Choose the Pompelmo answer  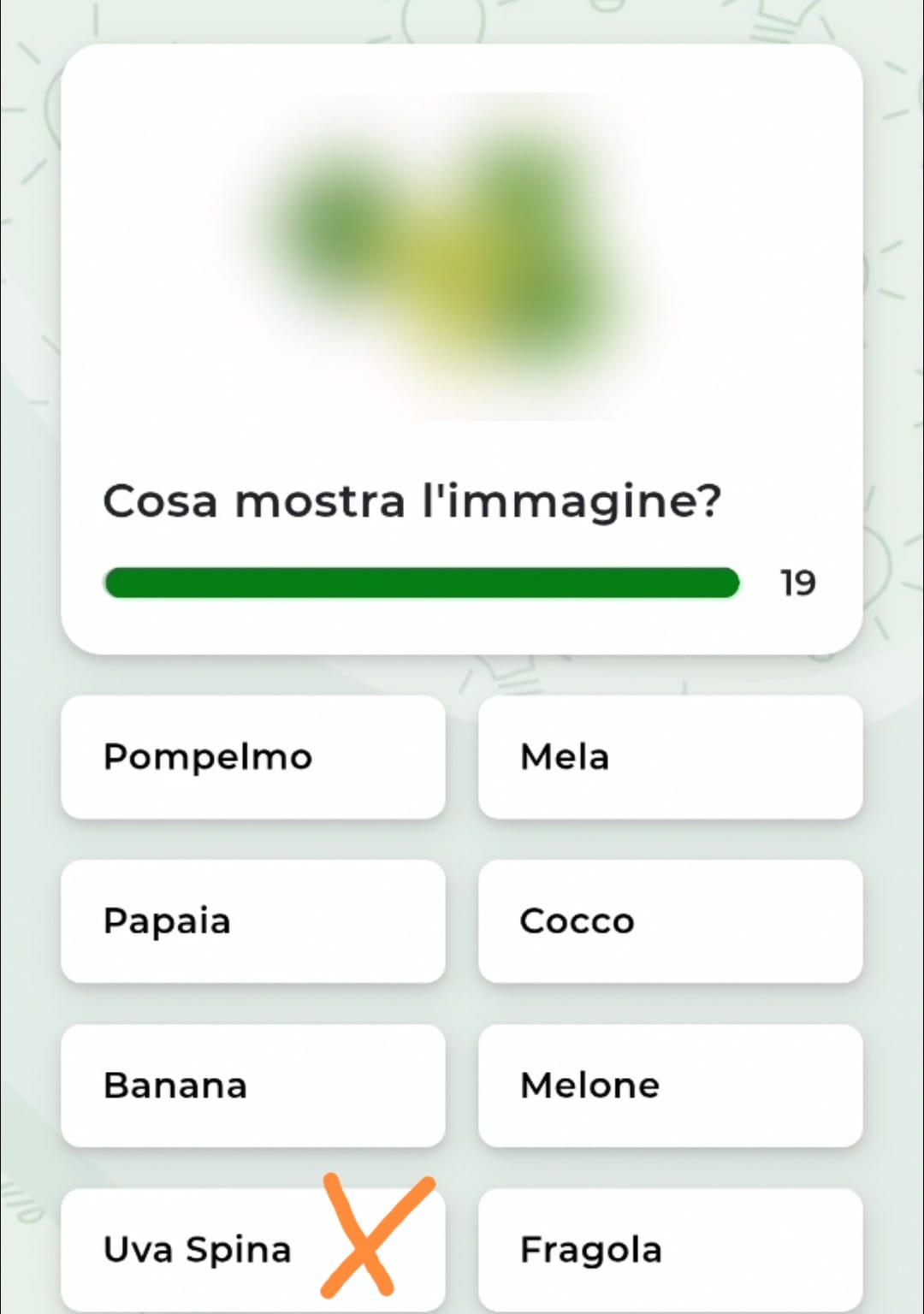pyautogui.click(x=252, y=757)
